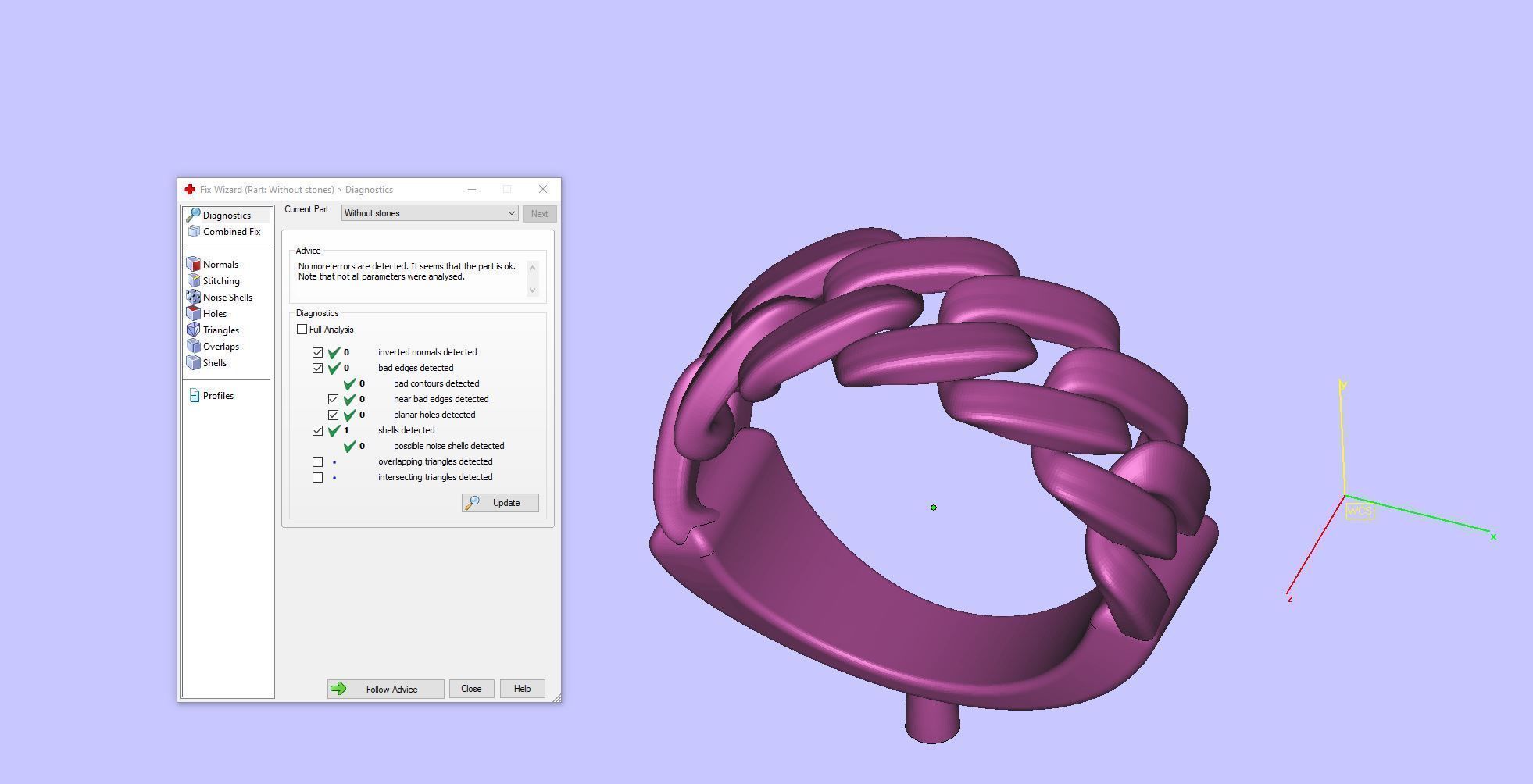This screenshot has height=784, width=1533.
Task: Click the green arrow on Follow Advice
Action: click(338, 689)
